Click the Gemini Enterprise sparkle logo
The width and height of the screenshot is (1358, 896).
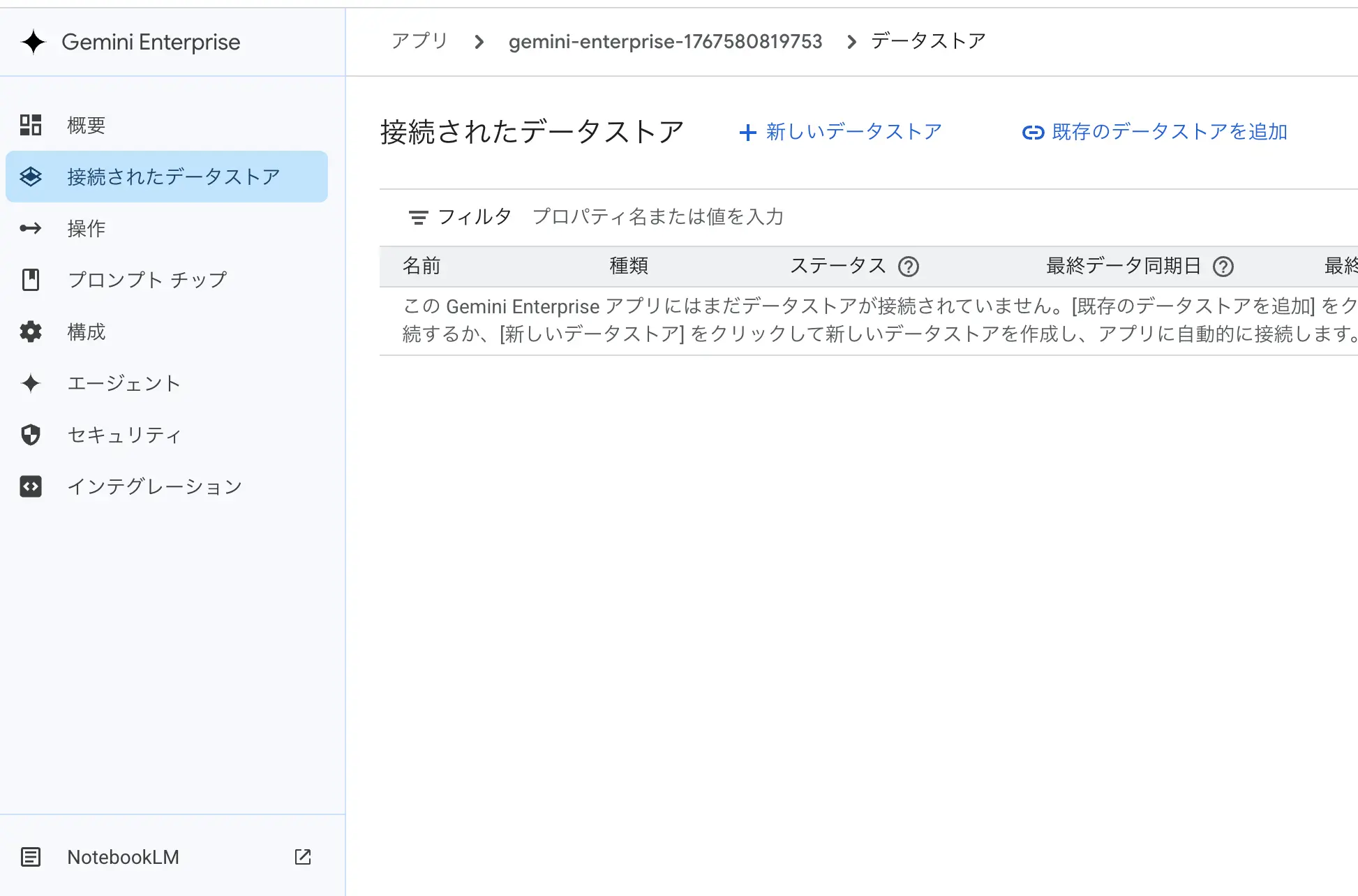pyautogui.click(x=33, y=42)
